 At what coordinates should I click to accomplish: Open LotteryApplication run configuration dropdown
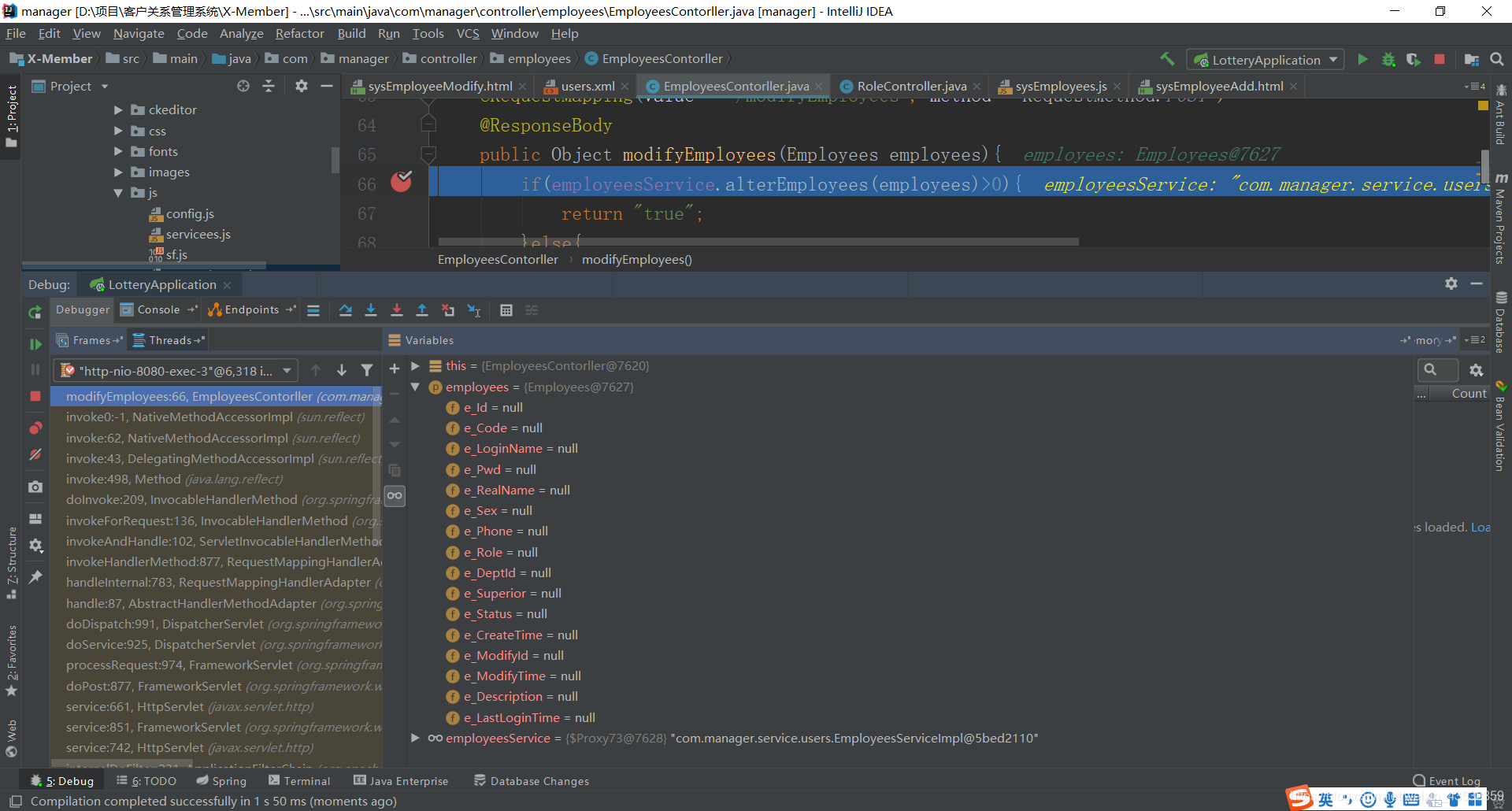click(x=1266, y=60)
